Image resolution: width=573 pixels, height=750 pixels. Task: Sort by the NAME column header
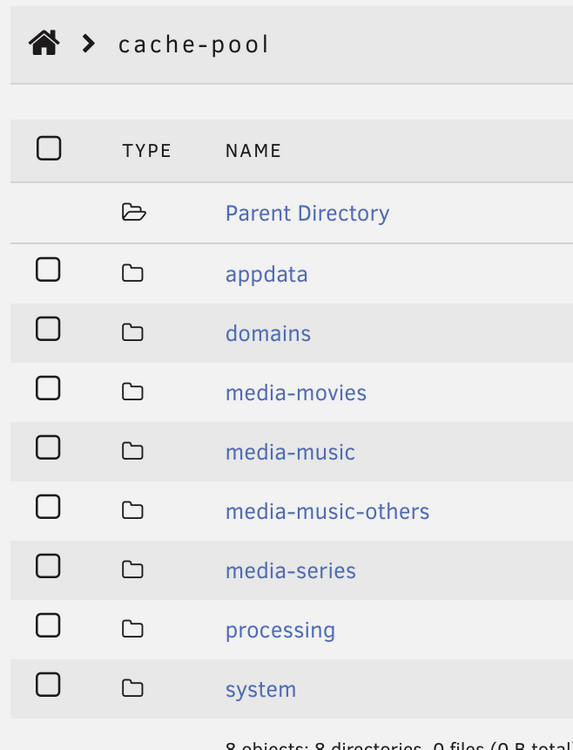(253, 151)
